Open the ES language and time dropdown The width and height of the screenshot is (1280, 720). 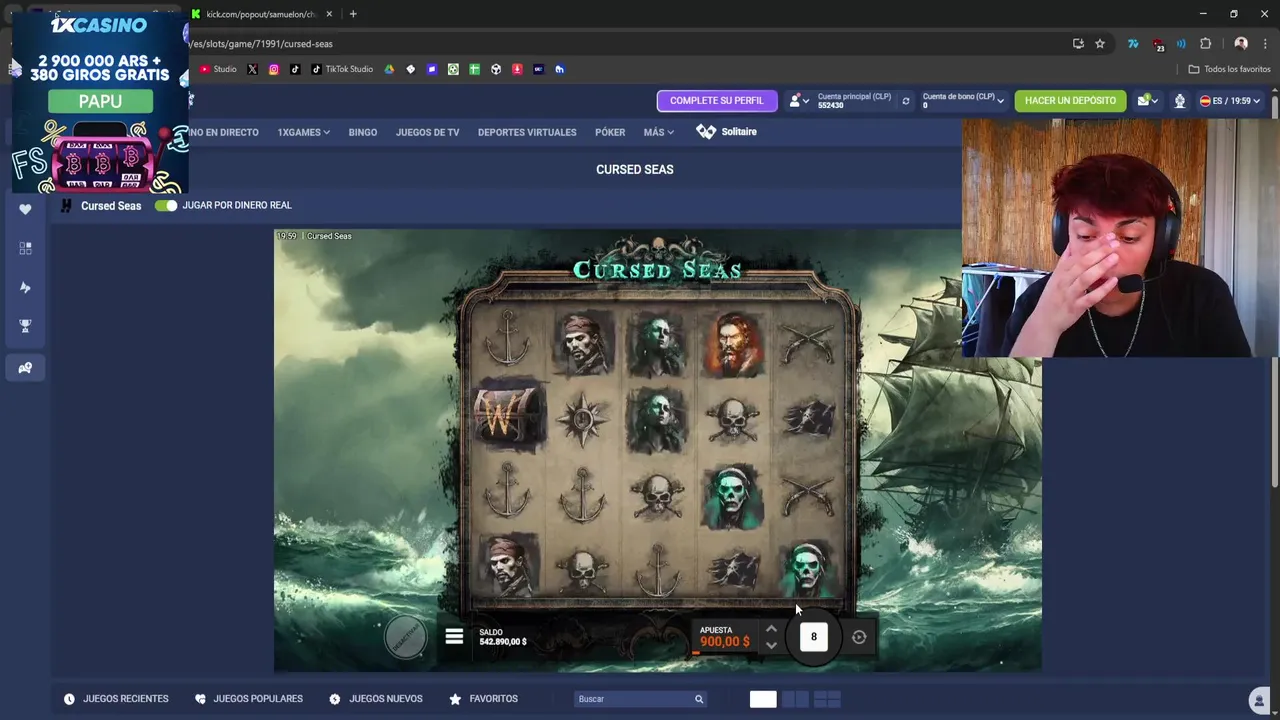(x=1229, y=101)
